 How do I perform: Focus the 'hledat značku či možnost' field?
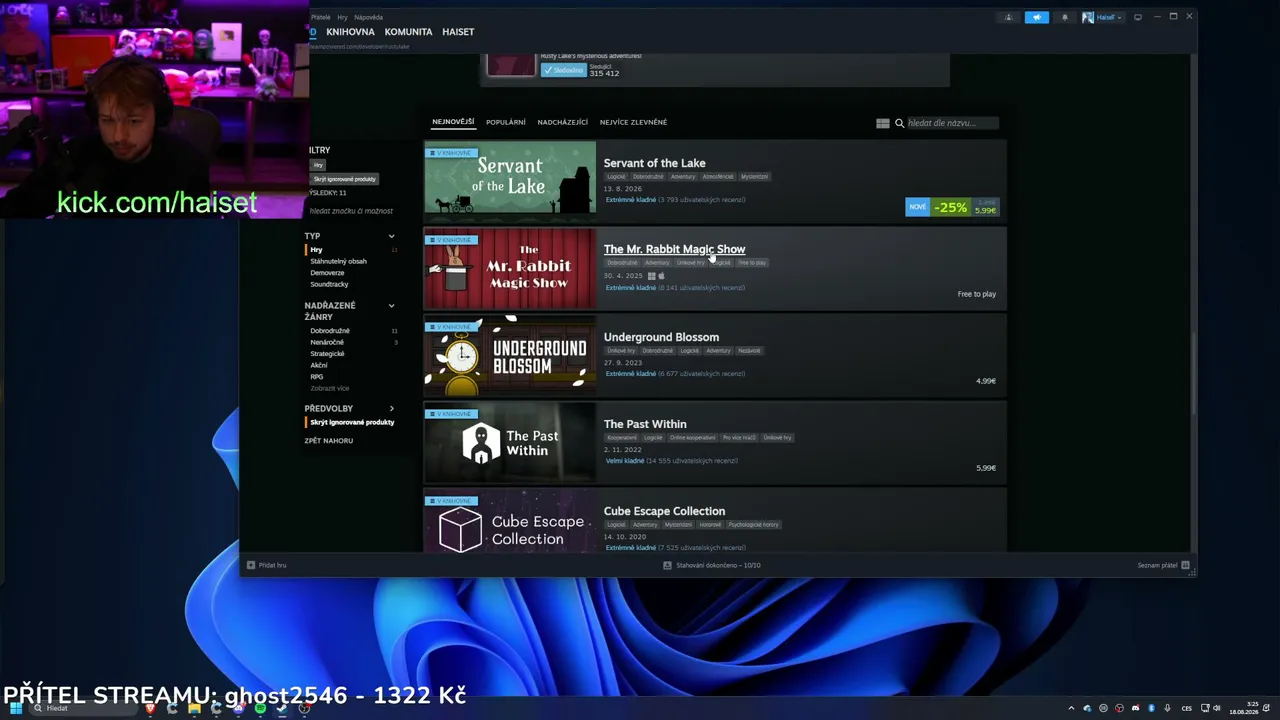pyautogui.click(x=351, y=211)
